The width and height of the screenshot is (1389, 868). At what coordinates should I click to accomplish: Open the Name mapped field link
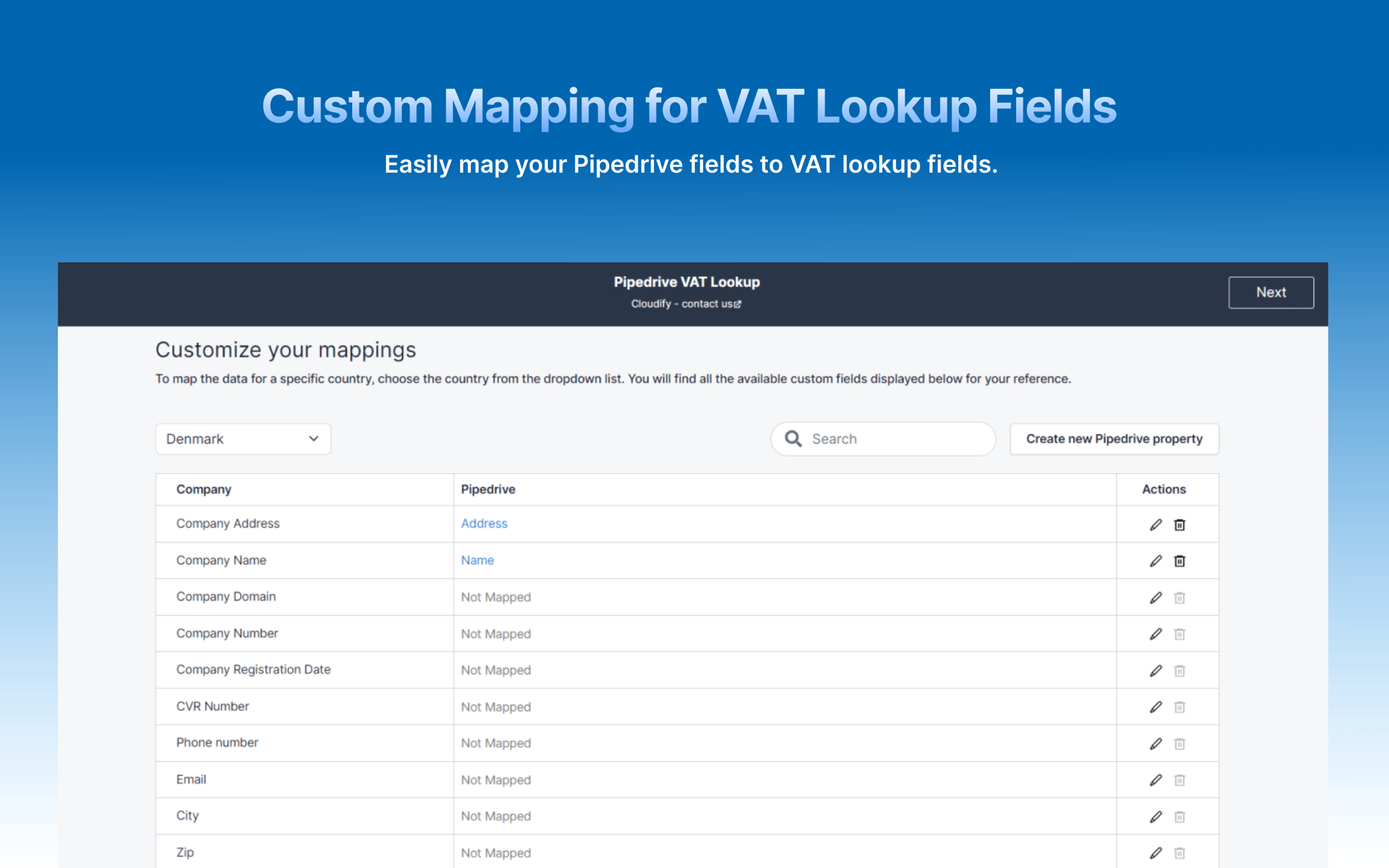pos(477,560)
